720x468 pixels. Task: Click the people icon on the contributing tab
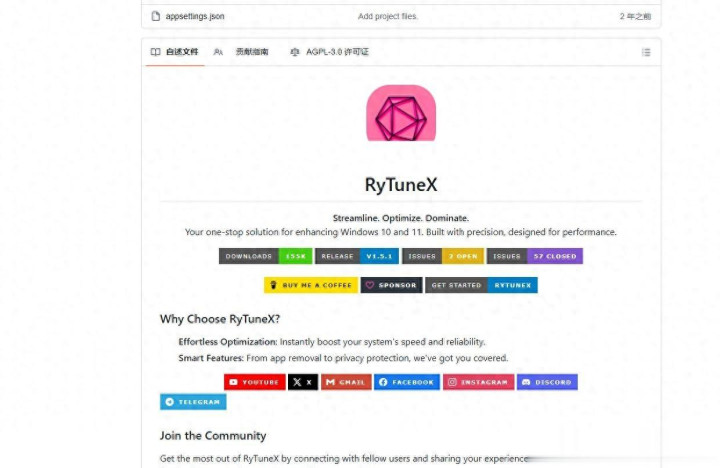click(218, 52)
